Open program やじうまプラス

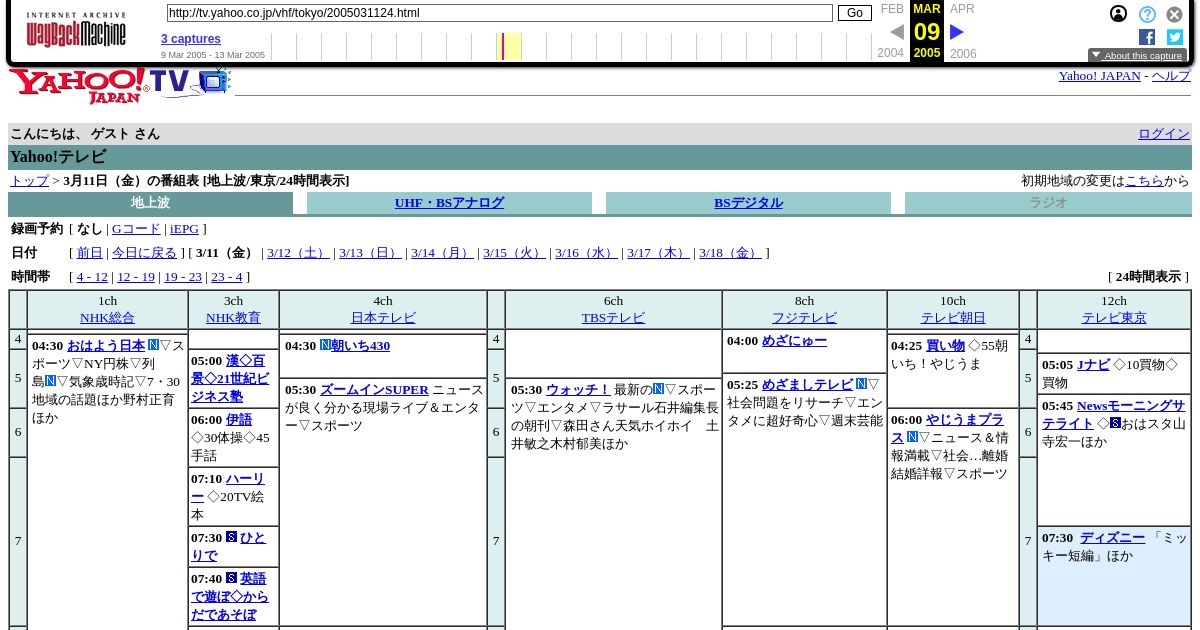[x=950, y=429]
